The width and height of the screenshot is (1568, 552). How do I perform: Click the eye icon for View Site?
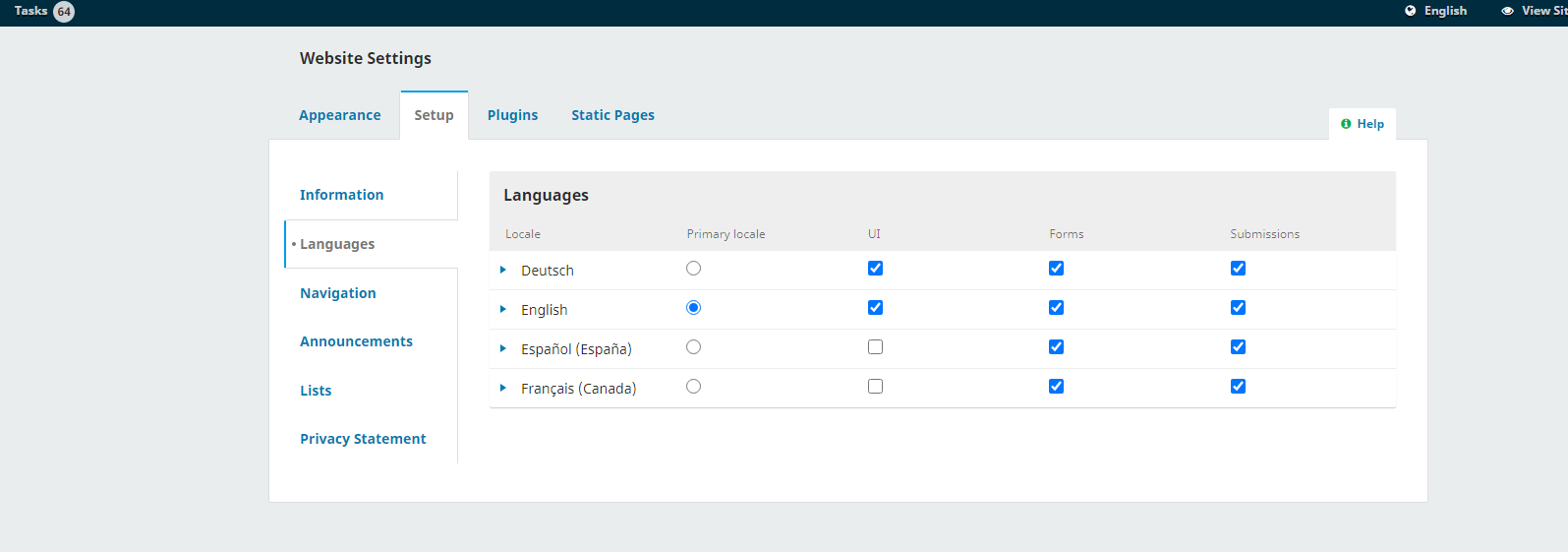[1507, 11]
